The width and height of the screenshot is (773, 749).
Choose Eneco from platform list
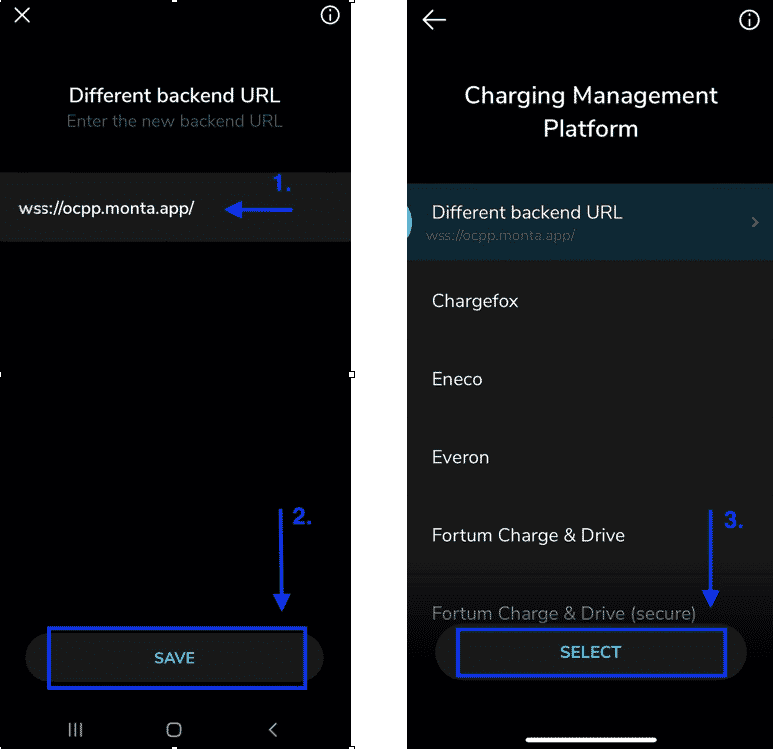coord(590,379)
